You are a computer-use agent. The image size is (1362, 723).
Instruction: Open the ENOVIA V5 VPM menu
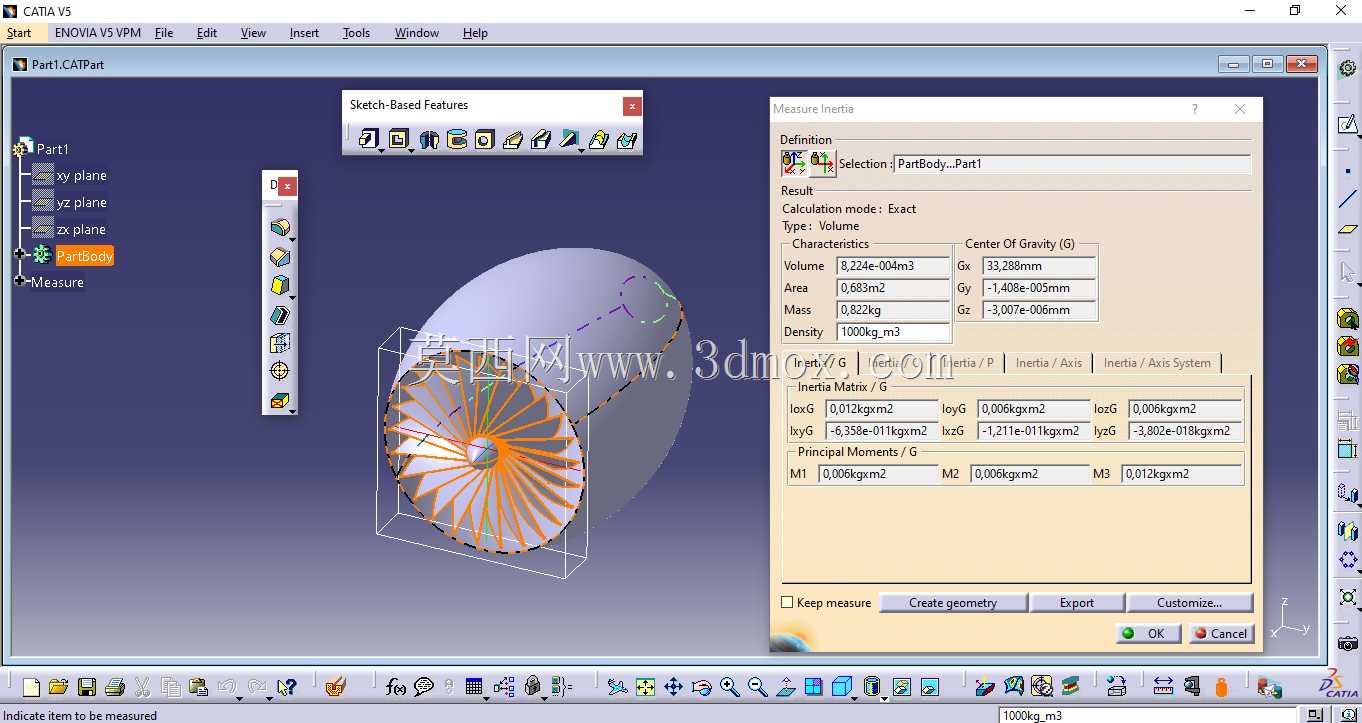pos(98,33)
